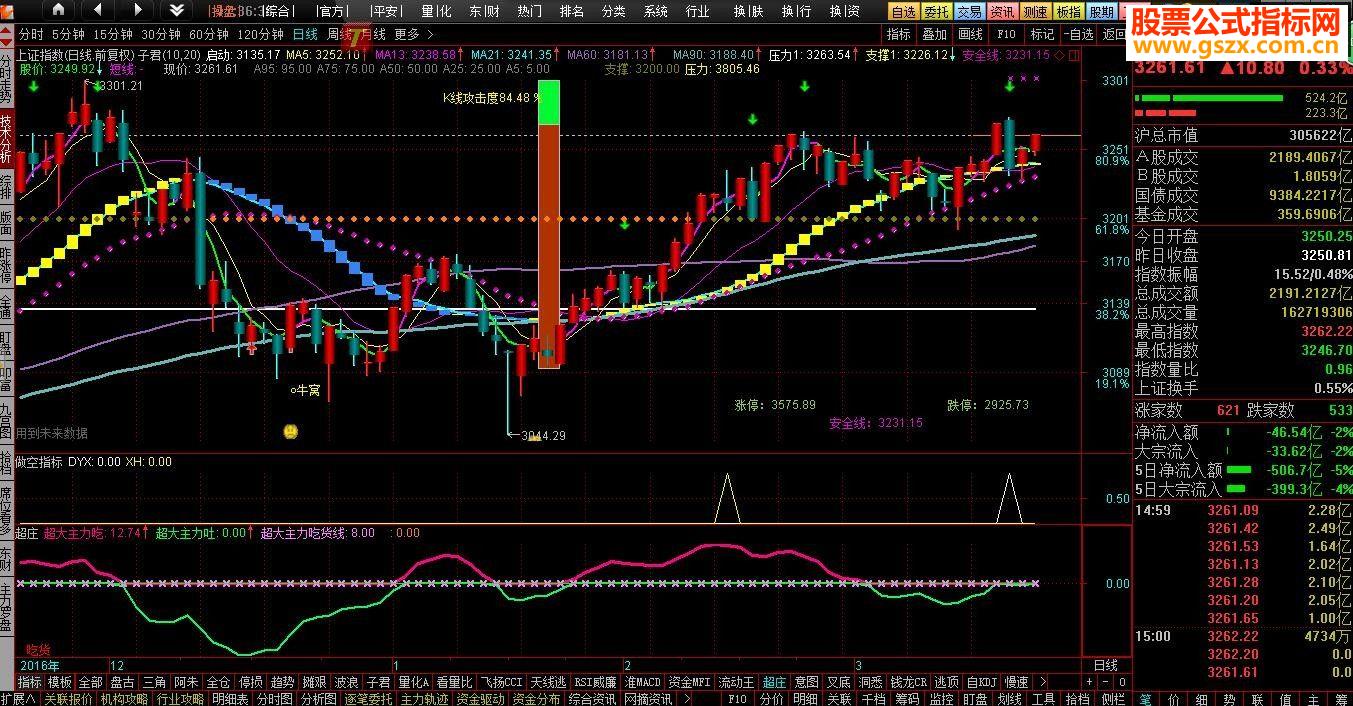Click the small square icon after 安全线 value
Image resolution: width=1353 pixels, height=706 pixels.
(x=1075, y=54)
